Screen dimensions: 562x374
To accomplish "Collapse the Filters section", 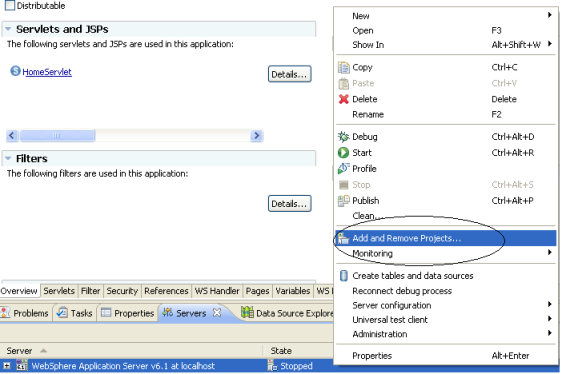I will tap(8, 158).
